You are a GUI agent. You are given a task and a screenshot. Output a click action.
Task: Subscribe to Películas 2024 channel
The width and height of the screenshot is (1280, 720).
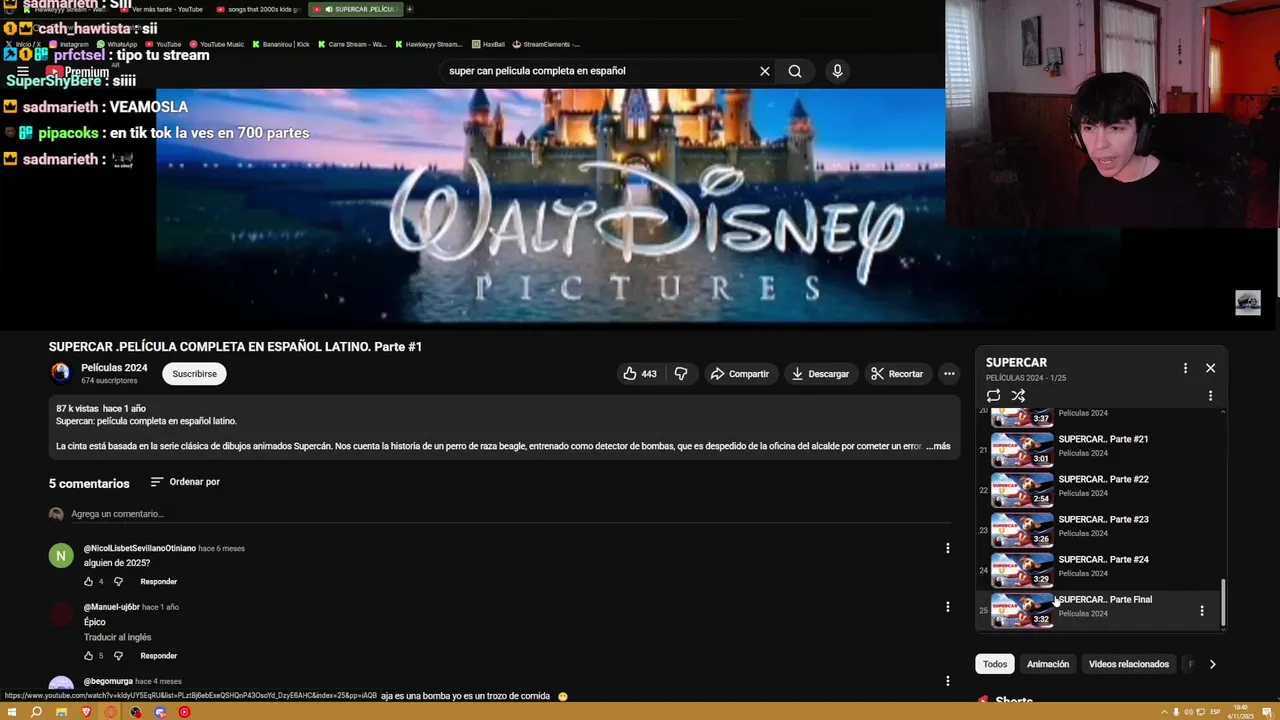194,374
